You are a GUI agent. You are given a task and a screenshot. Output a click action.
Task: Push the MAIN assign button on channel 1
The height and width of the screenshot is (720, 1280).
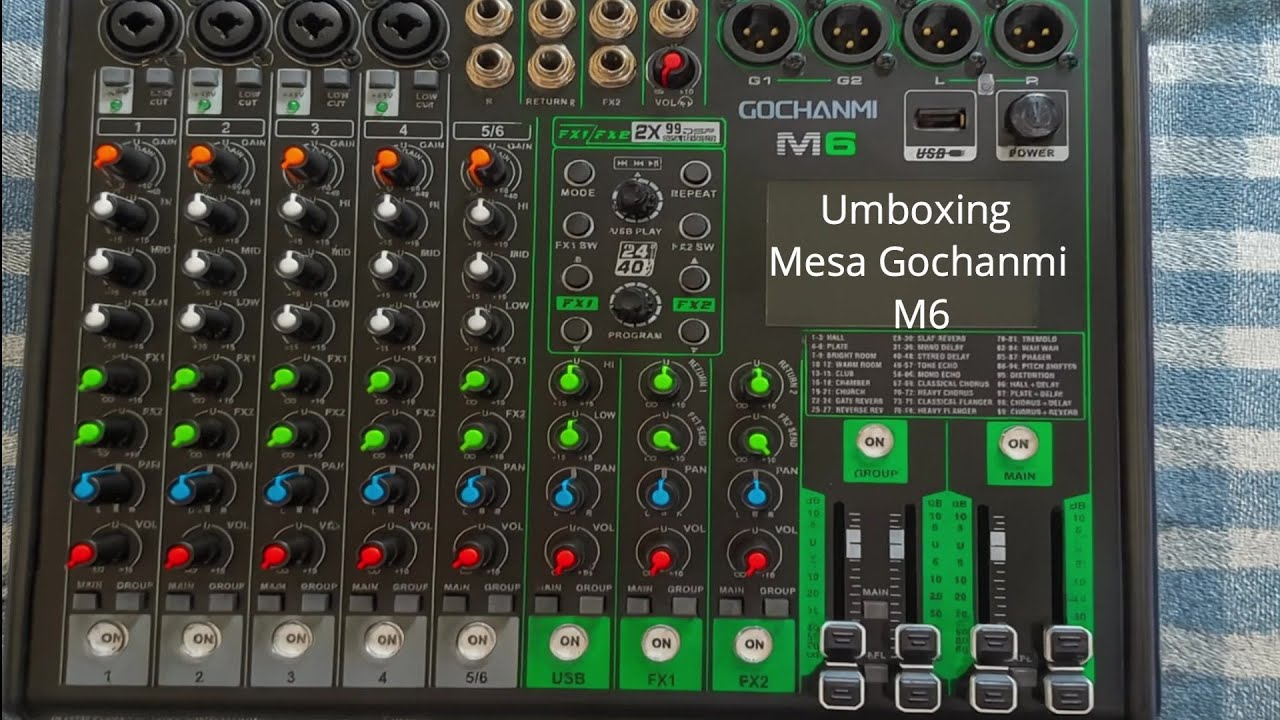click(86, 602)
